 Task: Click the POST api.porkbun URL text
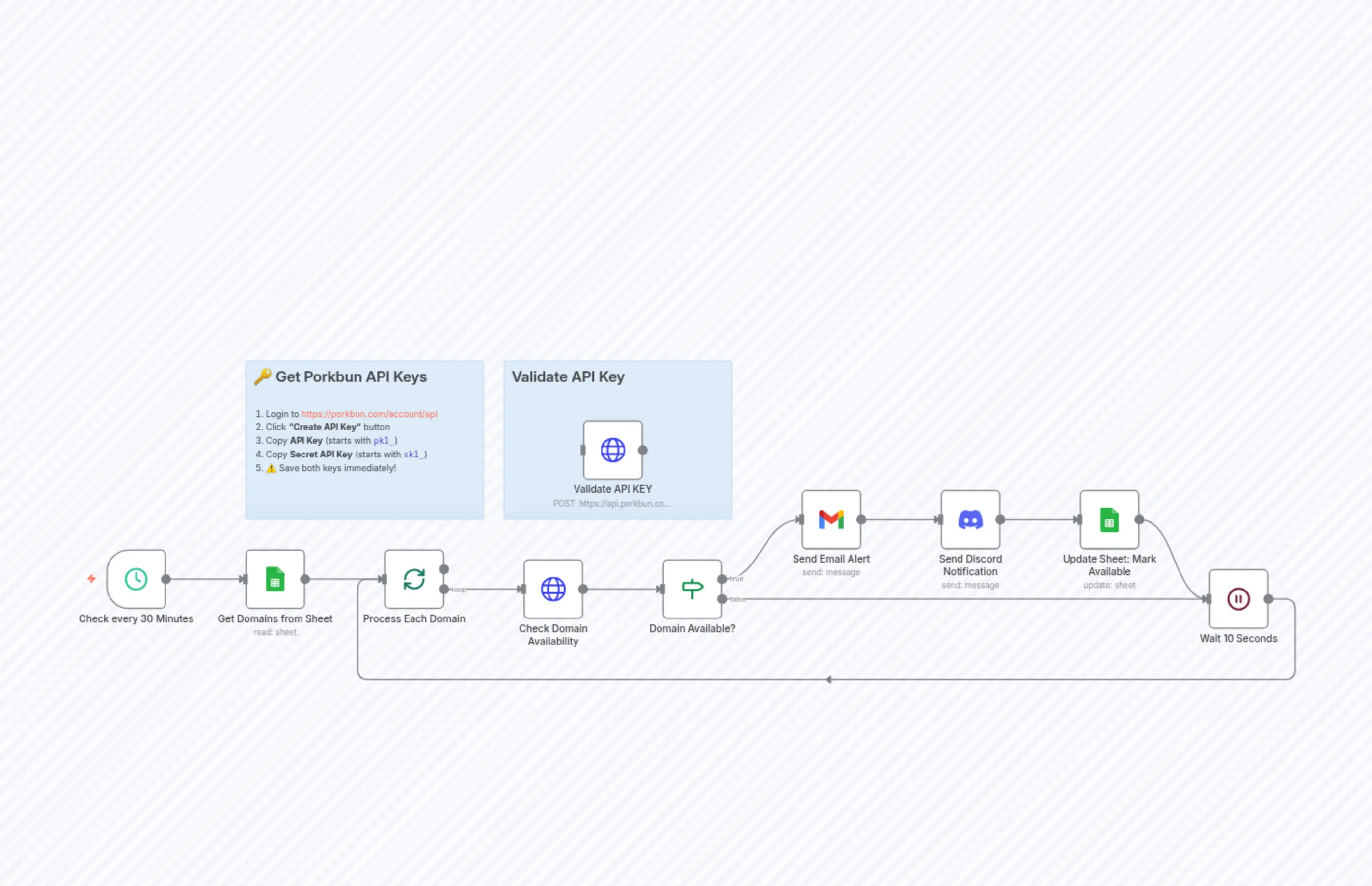(x=612, y=503)
